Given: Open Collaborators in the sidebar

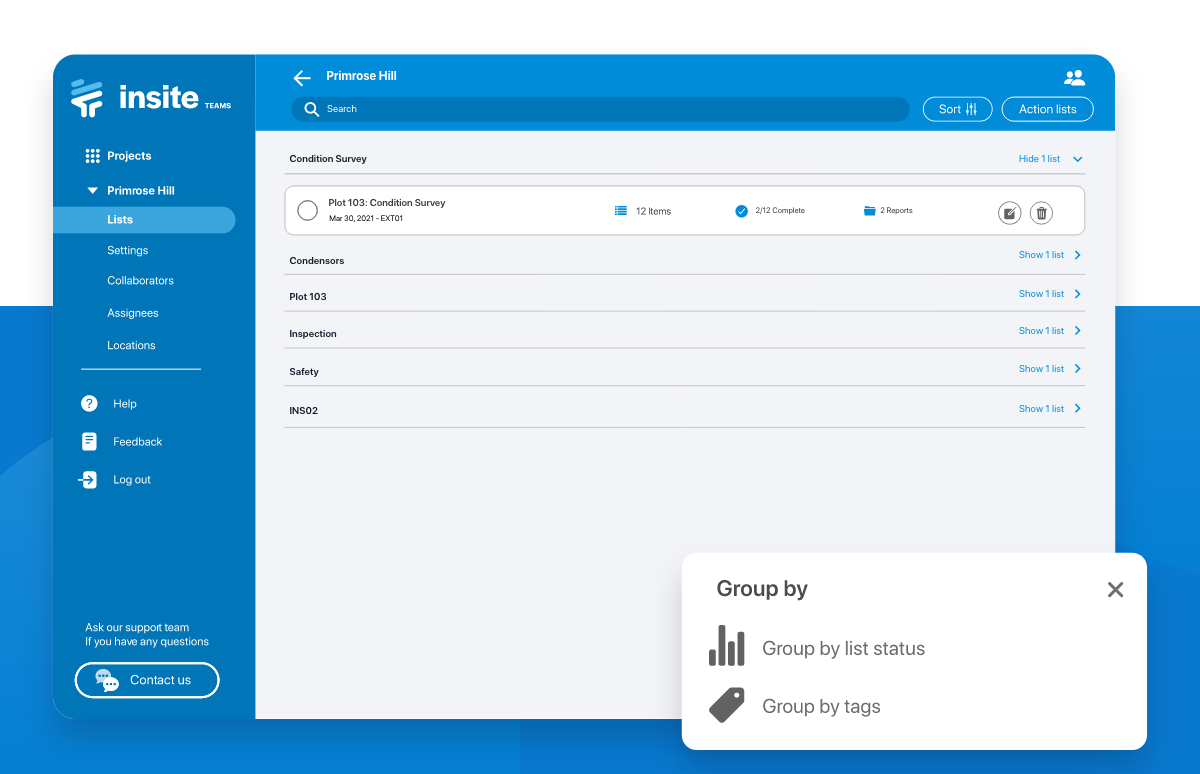Looking at the screenshot, I should [140, 281].
